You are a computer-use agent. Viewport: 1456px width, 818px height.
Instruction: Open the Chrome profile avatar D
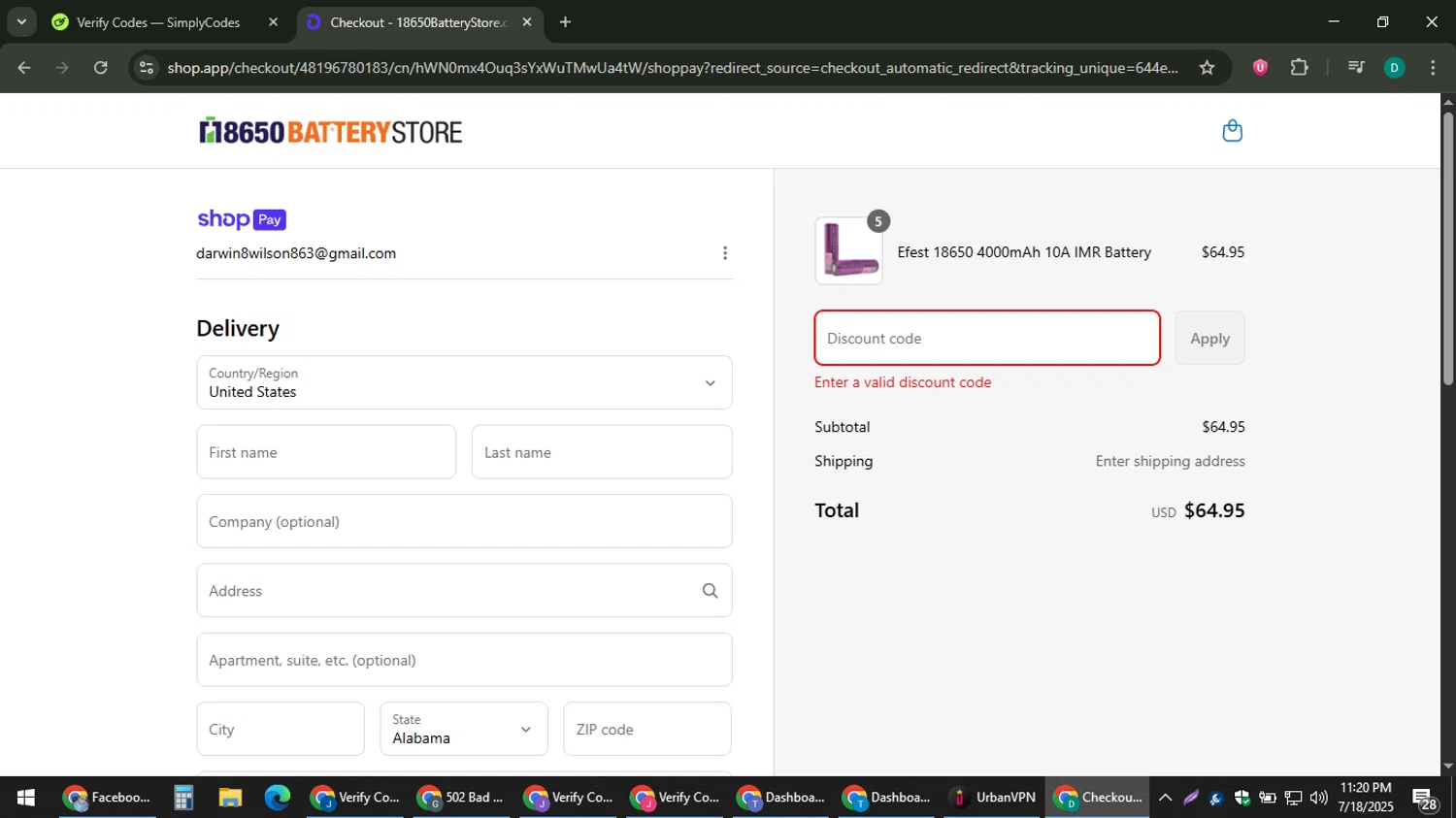click(1394, 68)
